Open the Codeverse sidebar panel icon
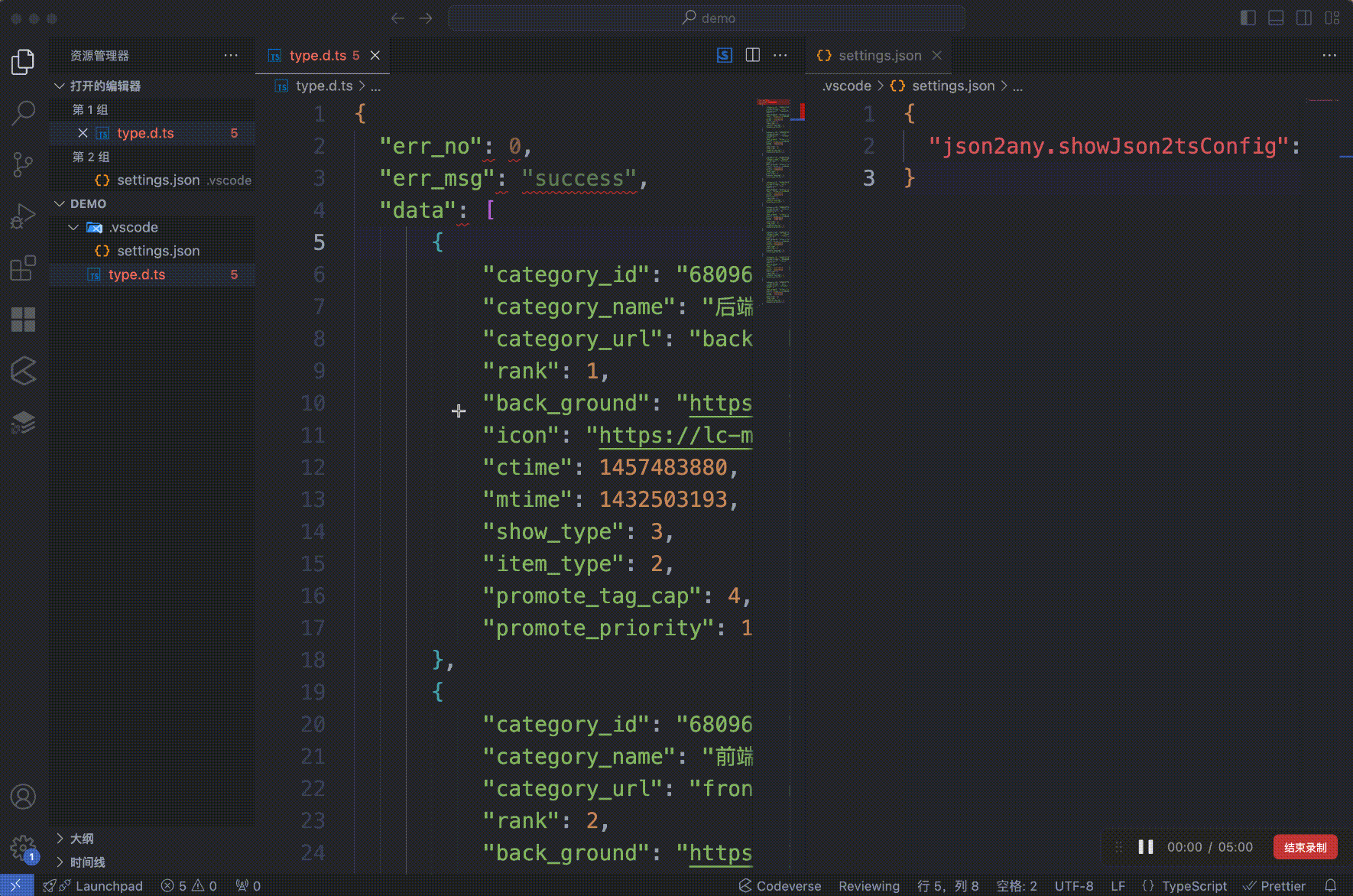The width and height of the screenshot is (1353, 896). point(23,371)
